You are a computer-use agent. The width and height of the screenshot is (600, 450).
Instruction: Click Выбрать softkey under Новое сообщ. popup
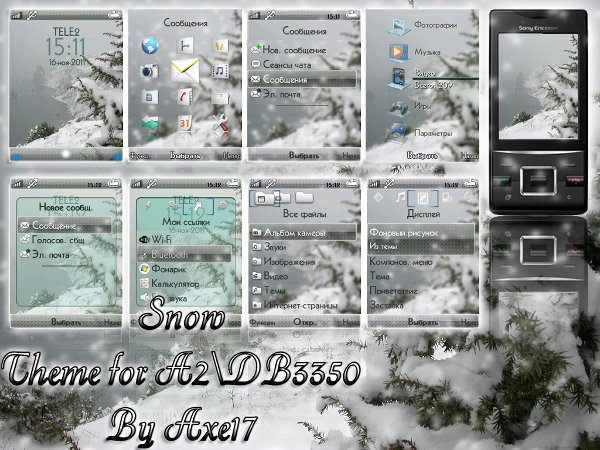tap(66, 322)
